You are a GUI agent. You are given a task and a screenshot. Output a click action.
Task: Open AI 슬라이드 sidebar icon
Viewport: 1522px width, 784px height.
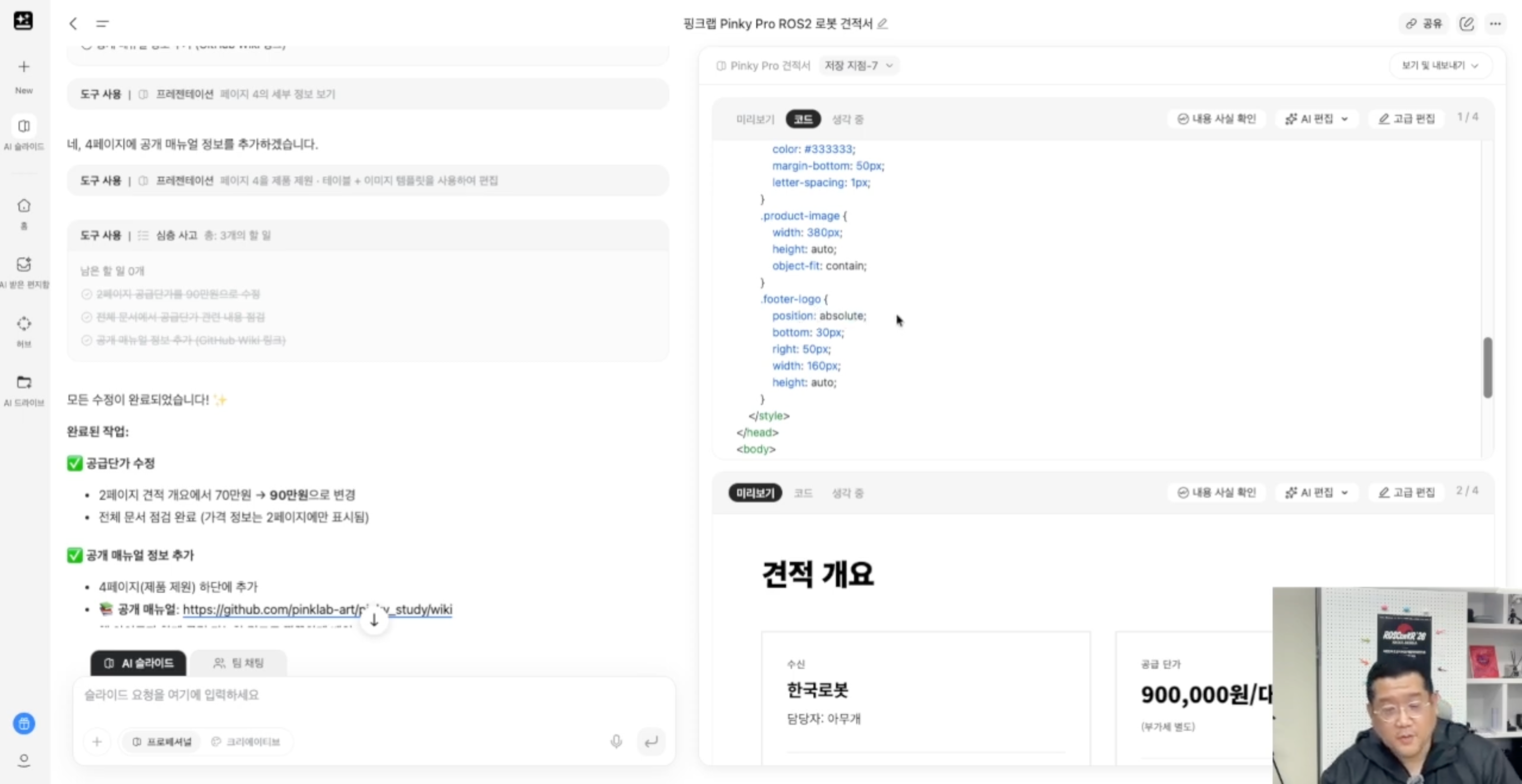[x=24, y=126]
